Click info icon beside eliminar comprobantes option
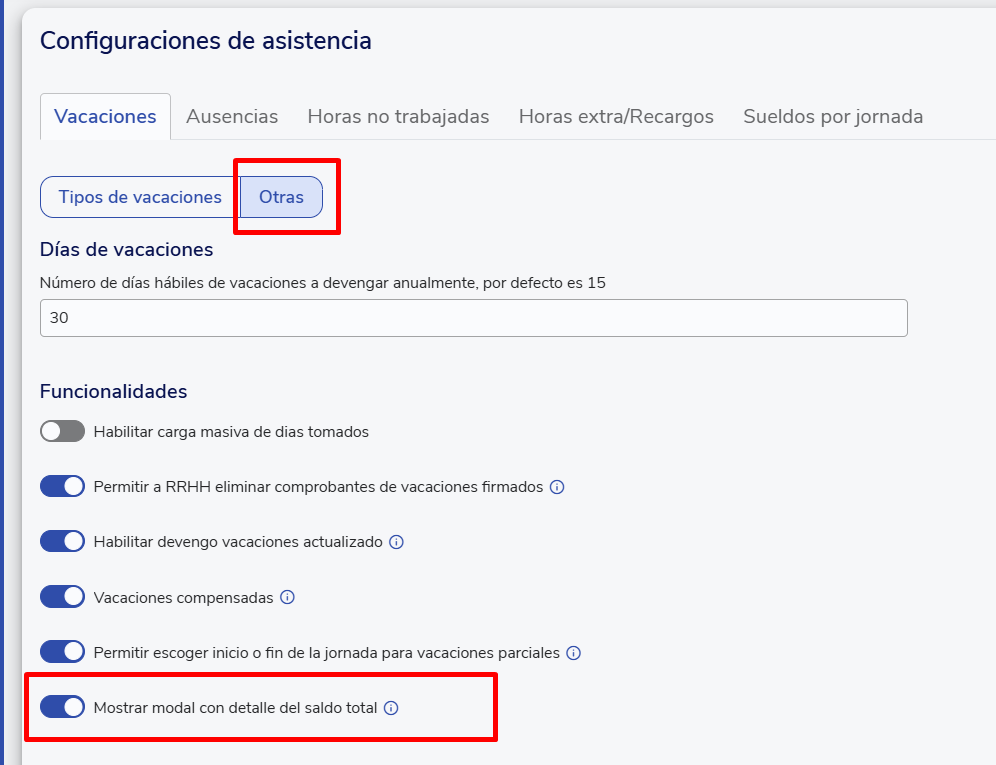996x765 pixels. tap(558, 487)
